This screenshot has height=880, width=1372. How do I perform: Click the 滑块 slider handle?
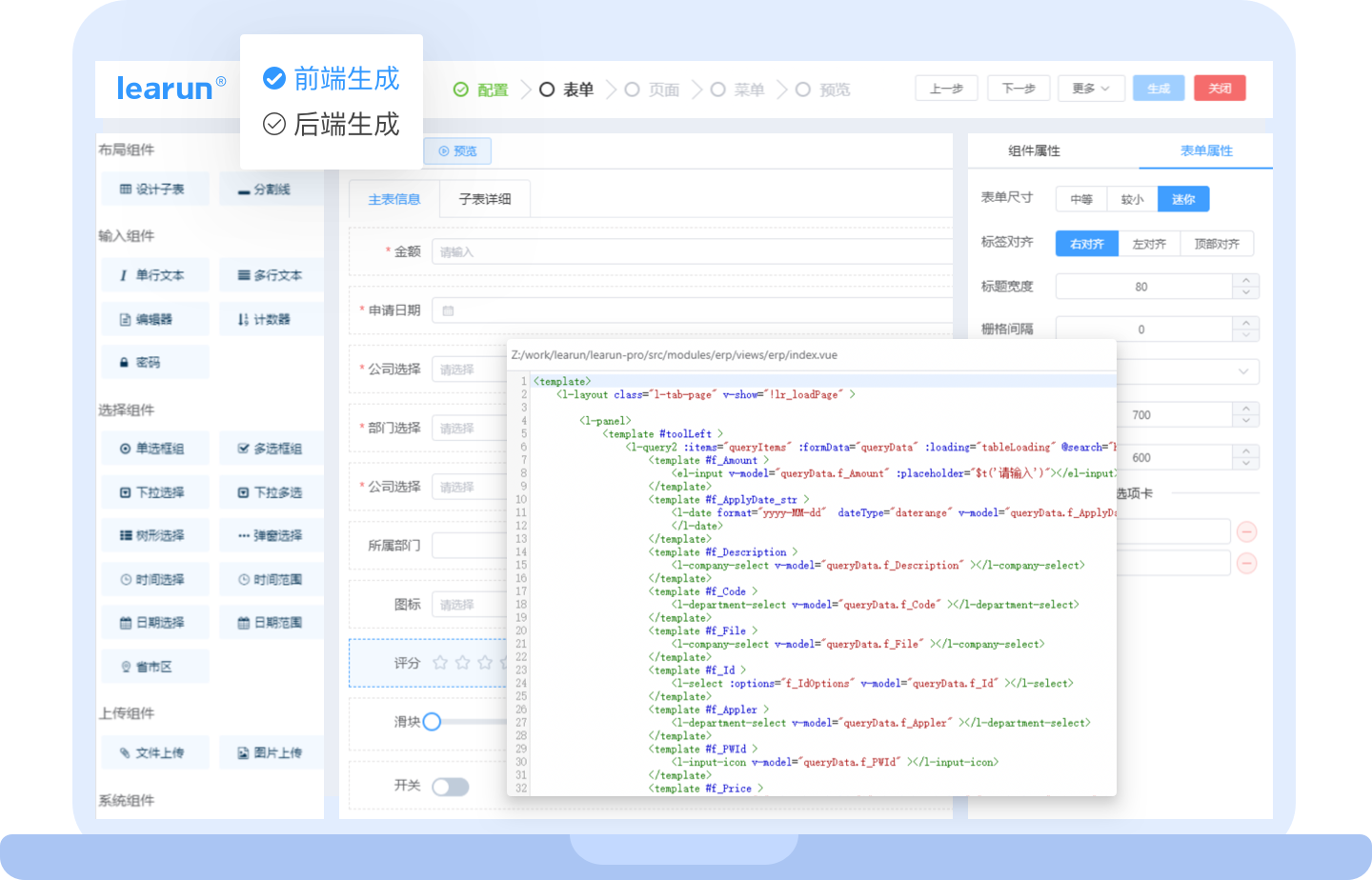432,722
